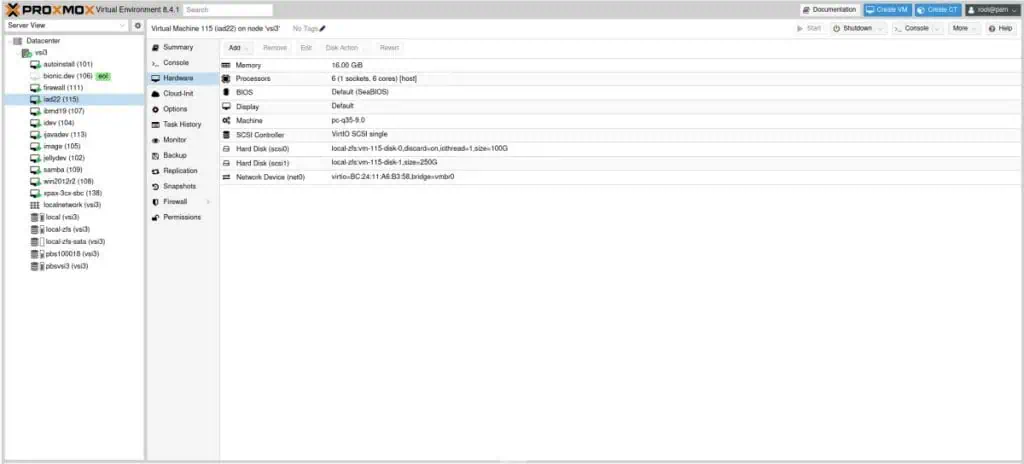Screen dimensions: 1024x464
Task: Click the pencil icon to edit tags
Action: point(323,28)
